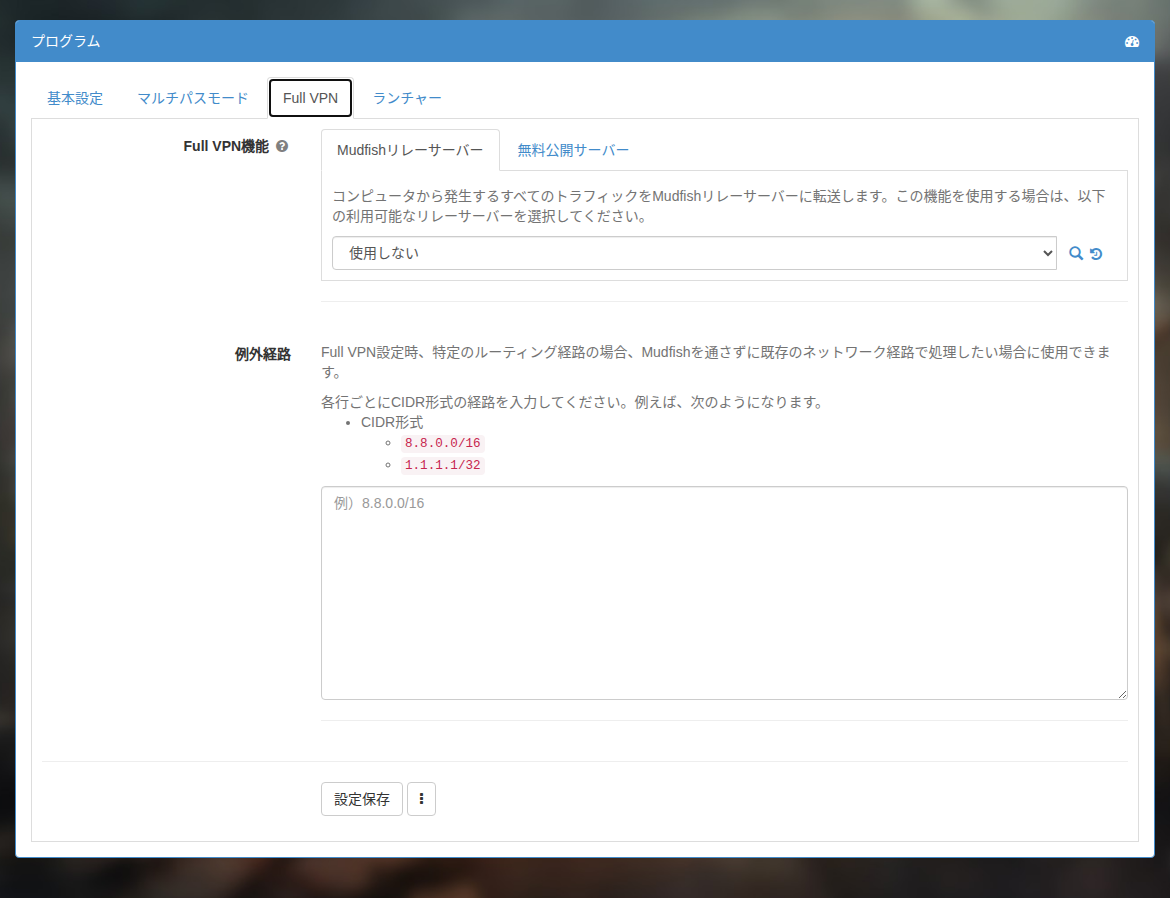This screenshot has height=898, width=1170.
Task: Click the refresh history icon beside server dropdown
Action: [x=1096, y=254]
